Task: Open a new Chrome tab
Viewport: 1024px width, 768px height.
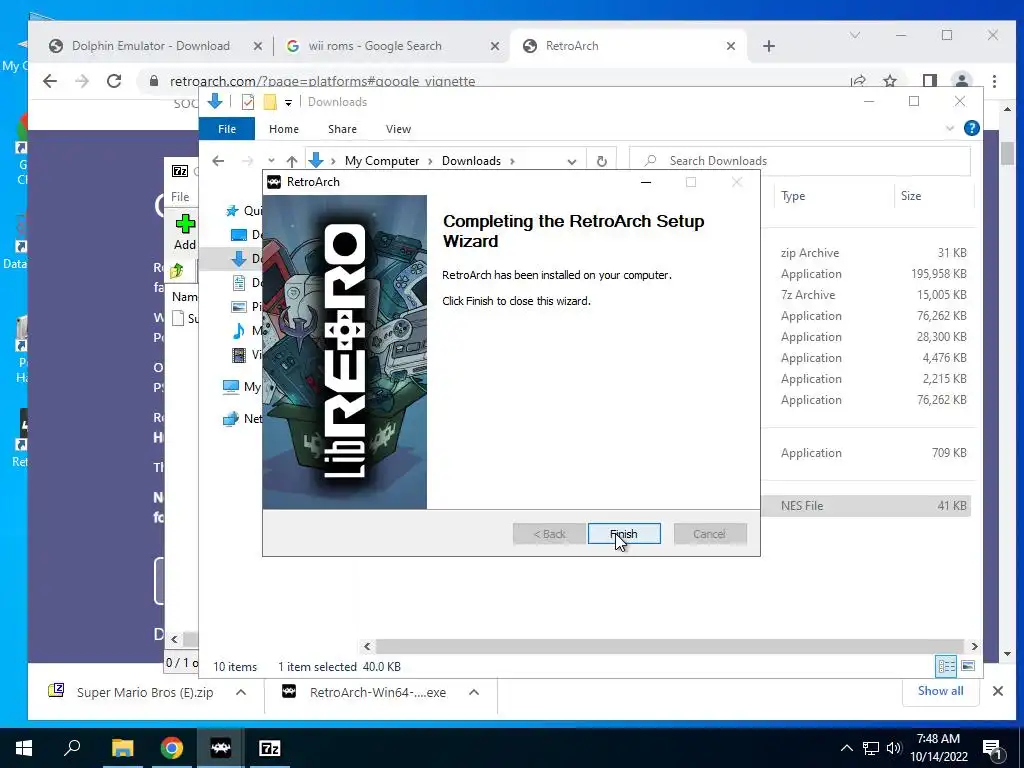Action: (x=769, y=46)
